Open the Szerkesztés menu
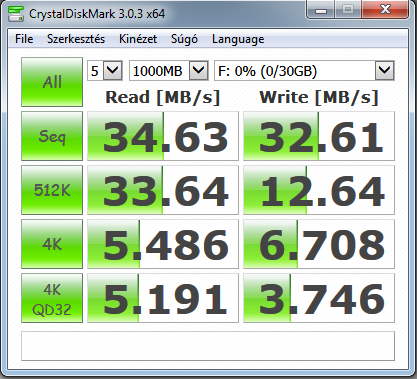 coord(76,39)
